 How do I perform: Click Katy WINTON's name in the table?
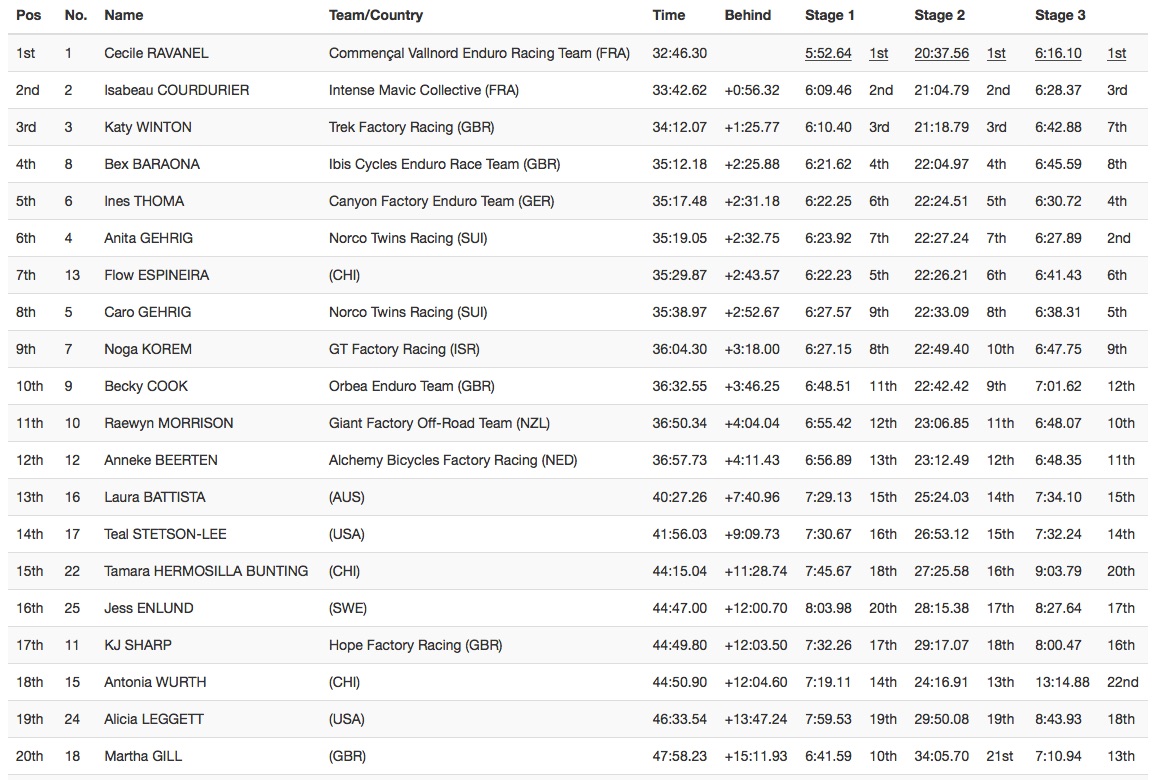tap(148, 127)
